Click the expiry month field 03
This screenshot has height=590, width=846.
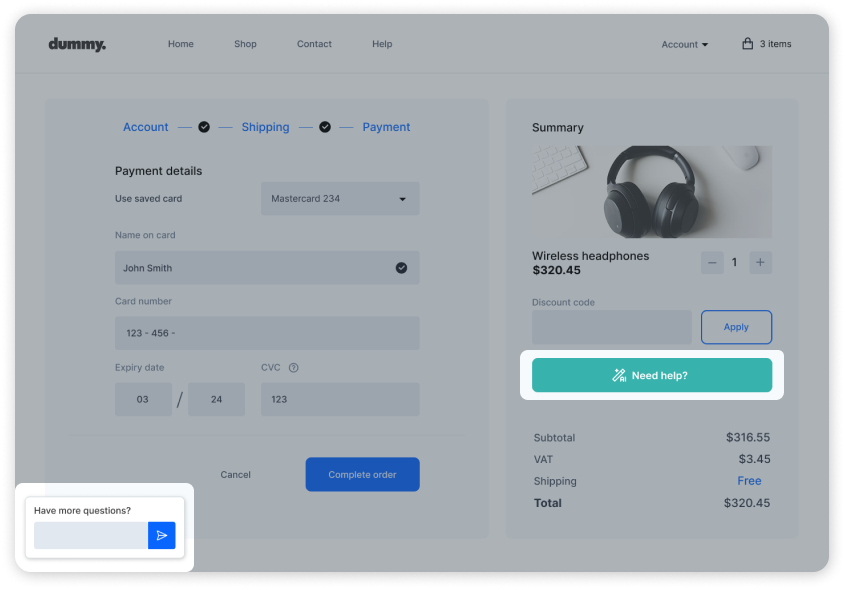click(143, 399)
